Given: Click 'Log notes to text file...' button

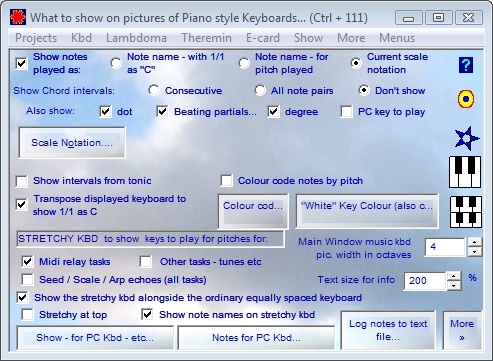Looking at the screenshot, I should [x=388, y=330].
